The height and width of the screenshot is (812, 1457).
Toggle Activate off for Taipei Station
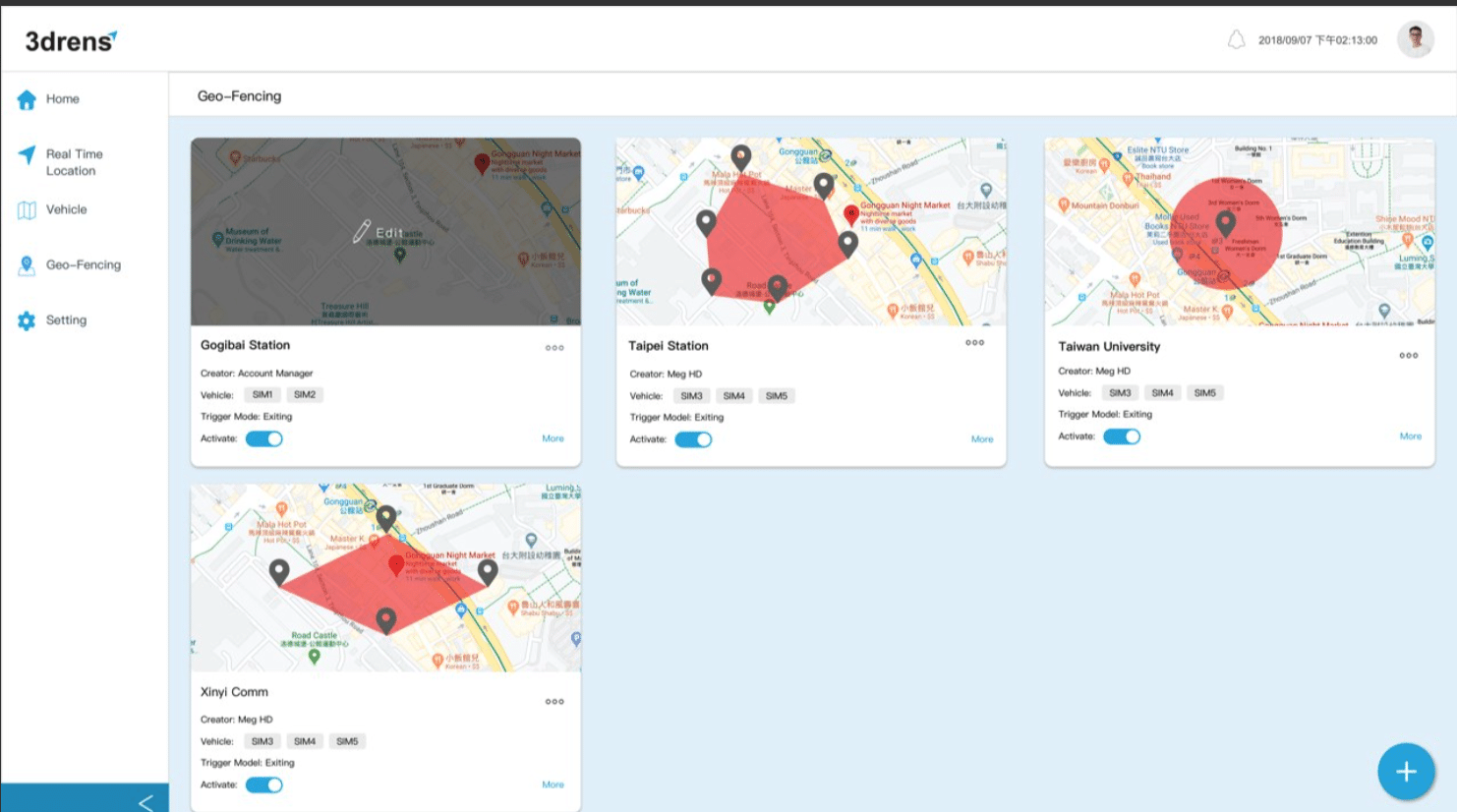[x=693, y=440]
